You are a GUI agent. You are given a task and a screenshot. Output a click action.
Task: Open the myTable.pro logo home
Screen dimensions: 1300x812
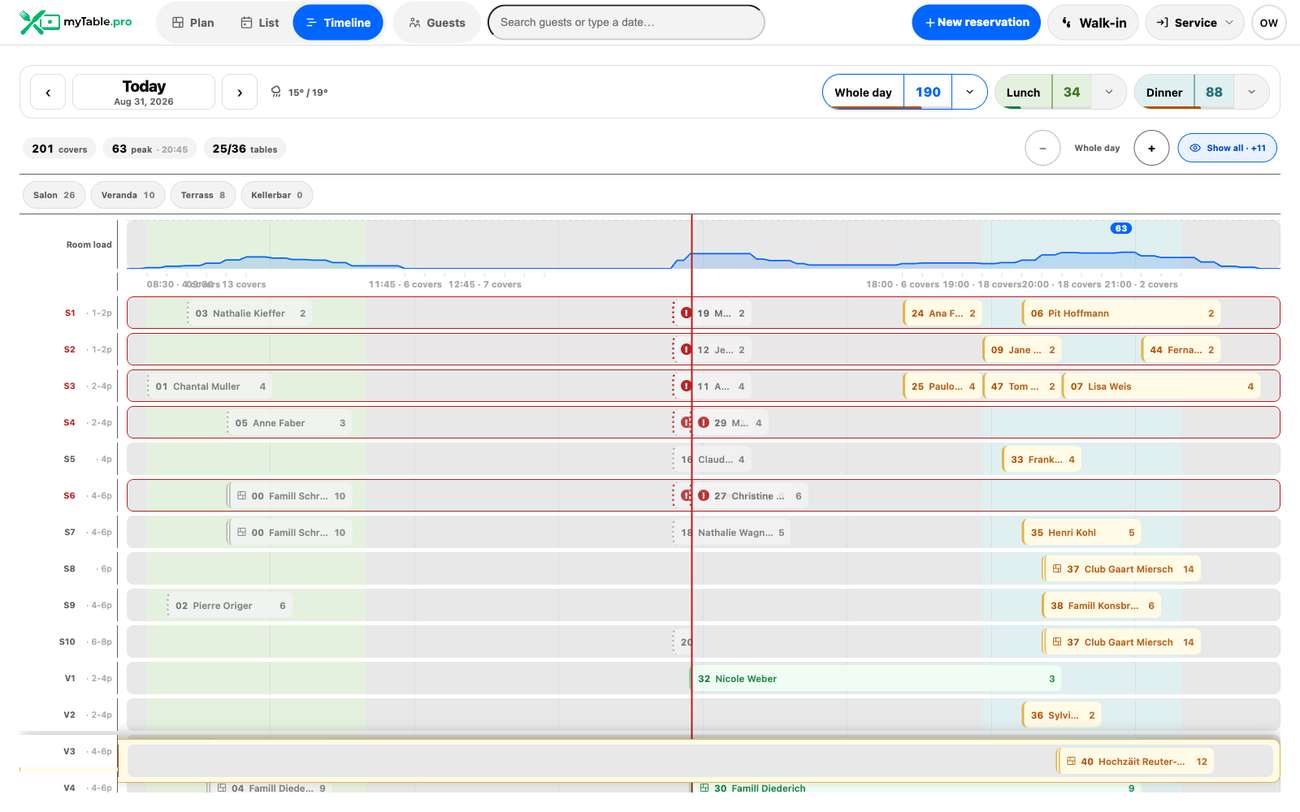point(76,22)
